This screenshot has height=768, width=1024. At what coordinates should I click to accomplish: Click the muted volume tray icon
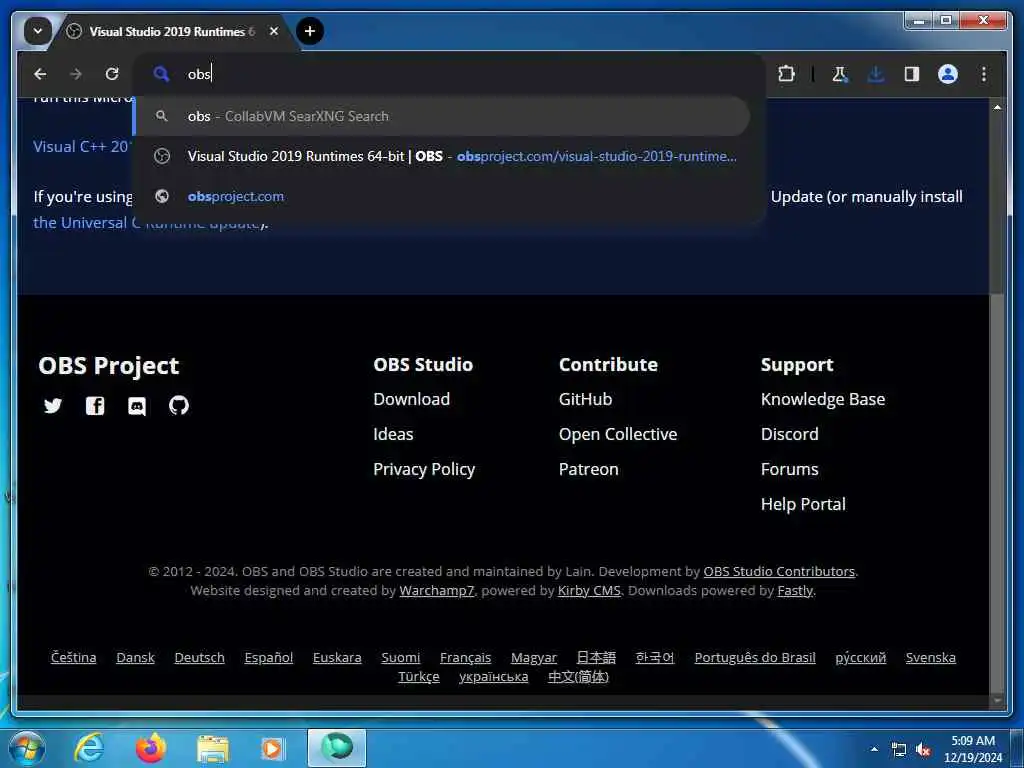tap(923, 750)
